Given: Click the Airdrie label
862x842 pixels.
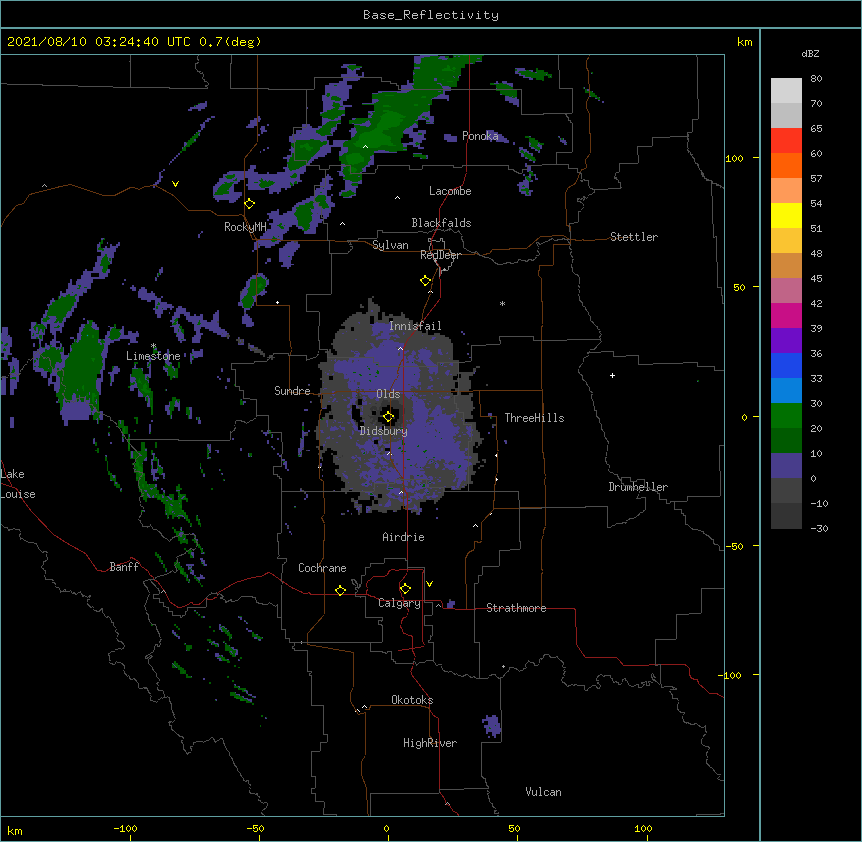Looking at the screenshot, I should tap(404, 537).
